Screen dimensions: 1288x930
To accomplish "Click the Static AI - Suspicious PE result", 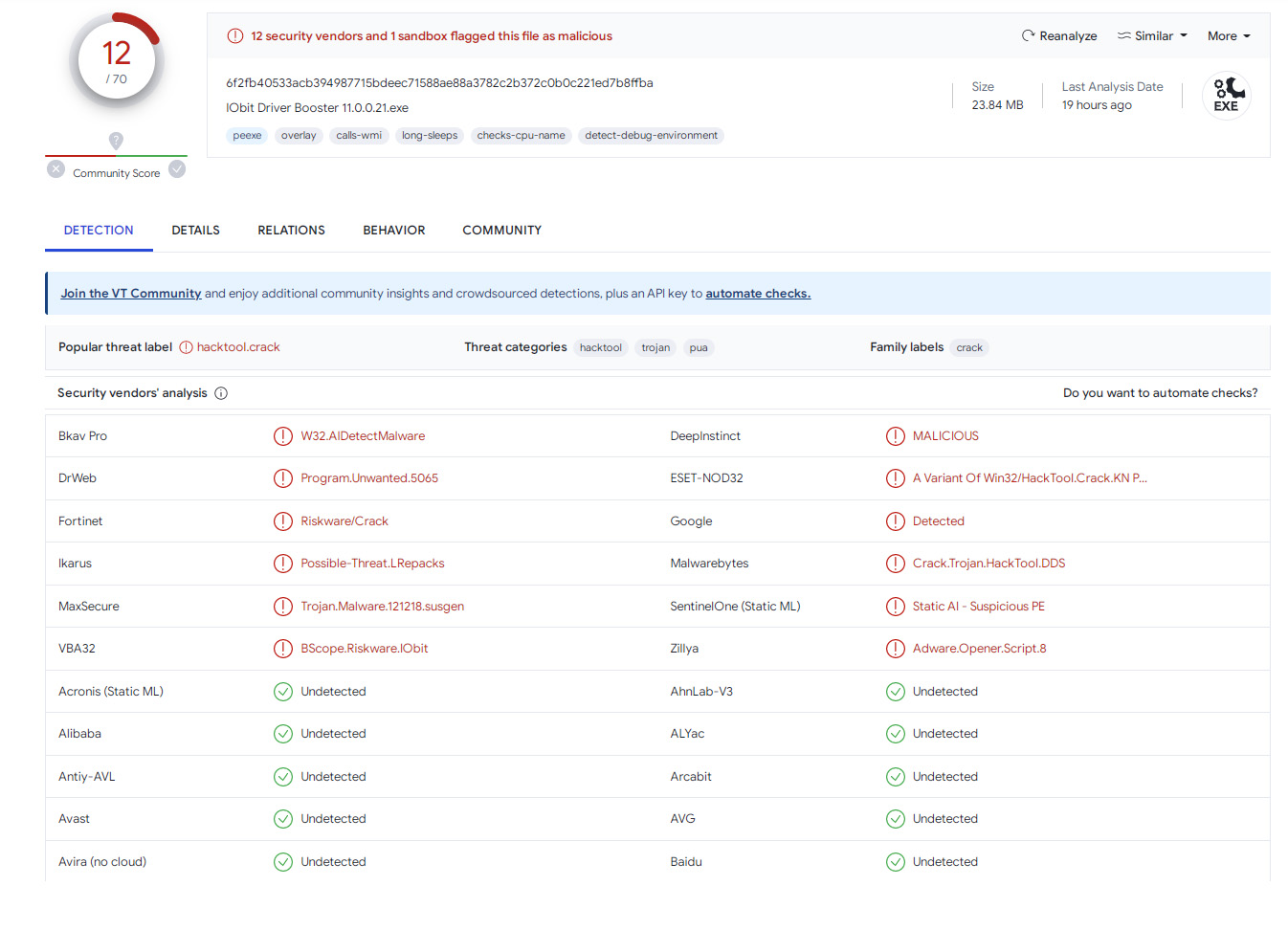I will 979,607.
